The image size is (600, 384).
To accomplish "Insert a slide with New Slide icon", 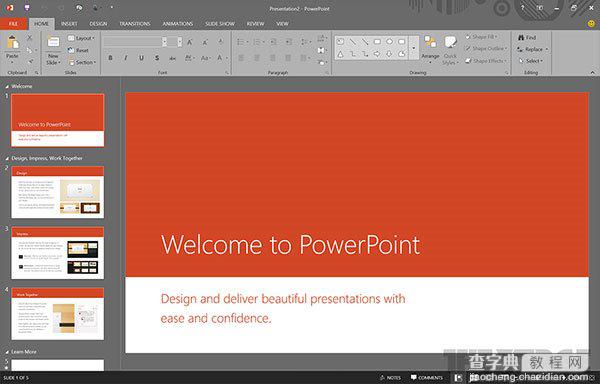I will click(53, 42).
